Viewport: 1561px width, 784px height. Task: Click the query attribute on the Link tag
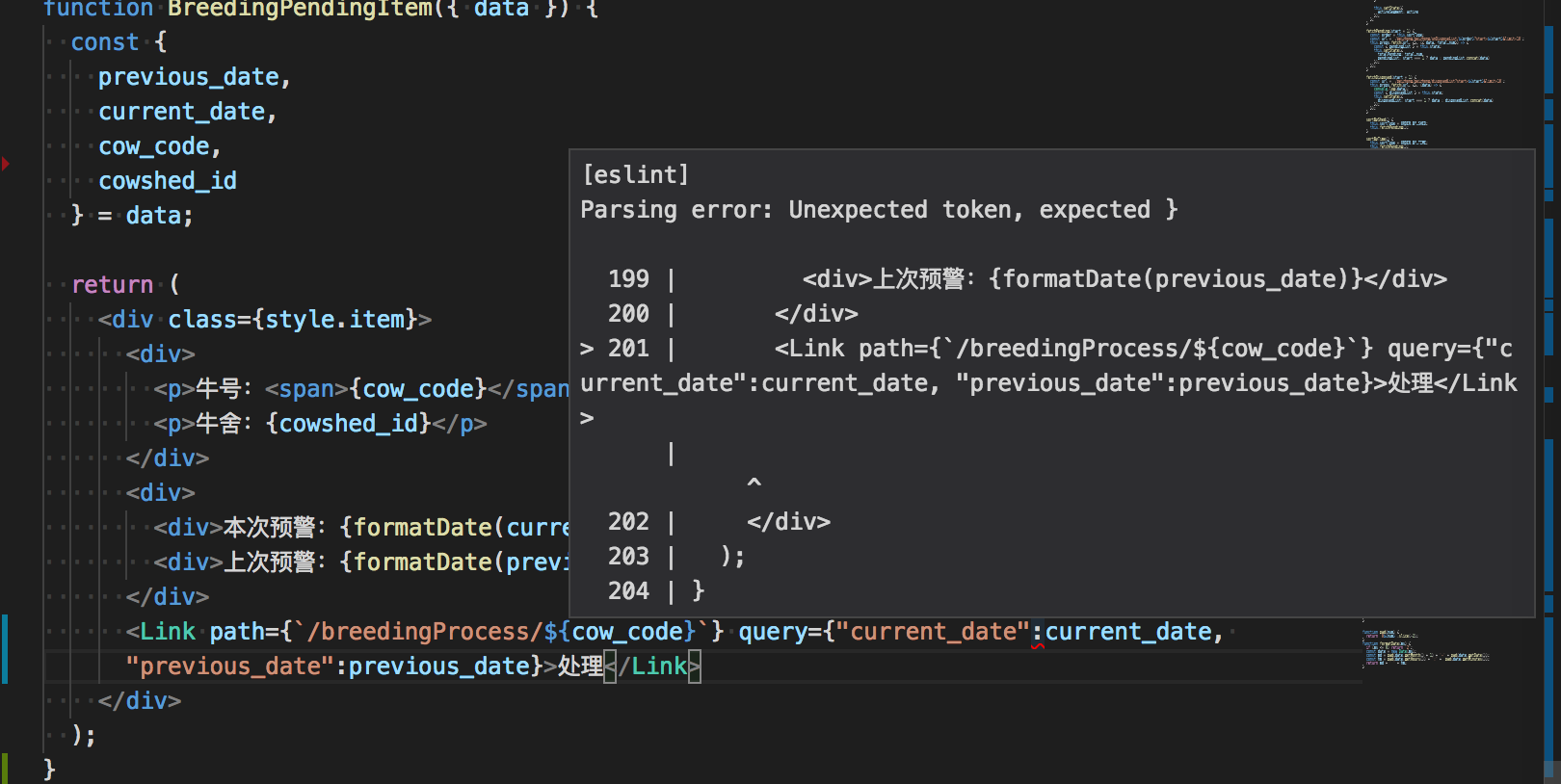coord(773,632)
